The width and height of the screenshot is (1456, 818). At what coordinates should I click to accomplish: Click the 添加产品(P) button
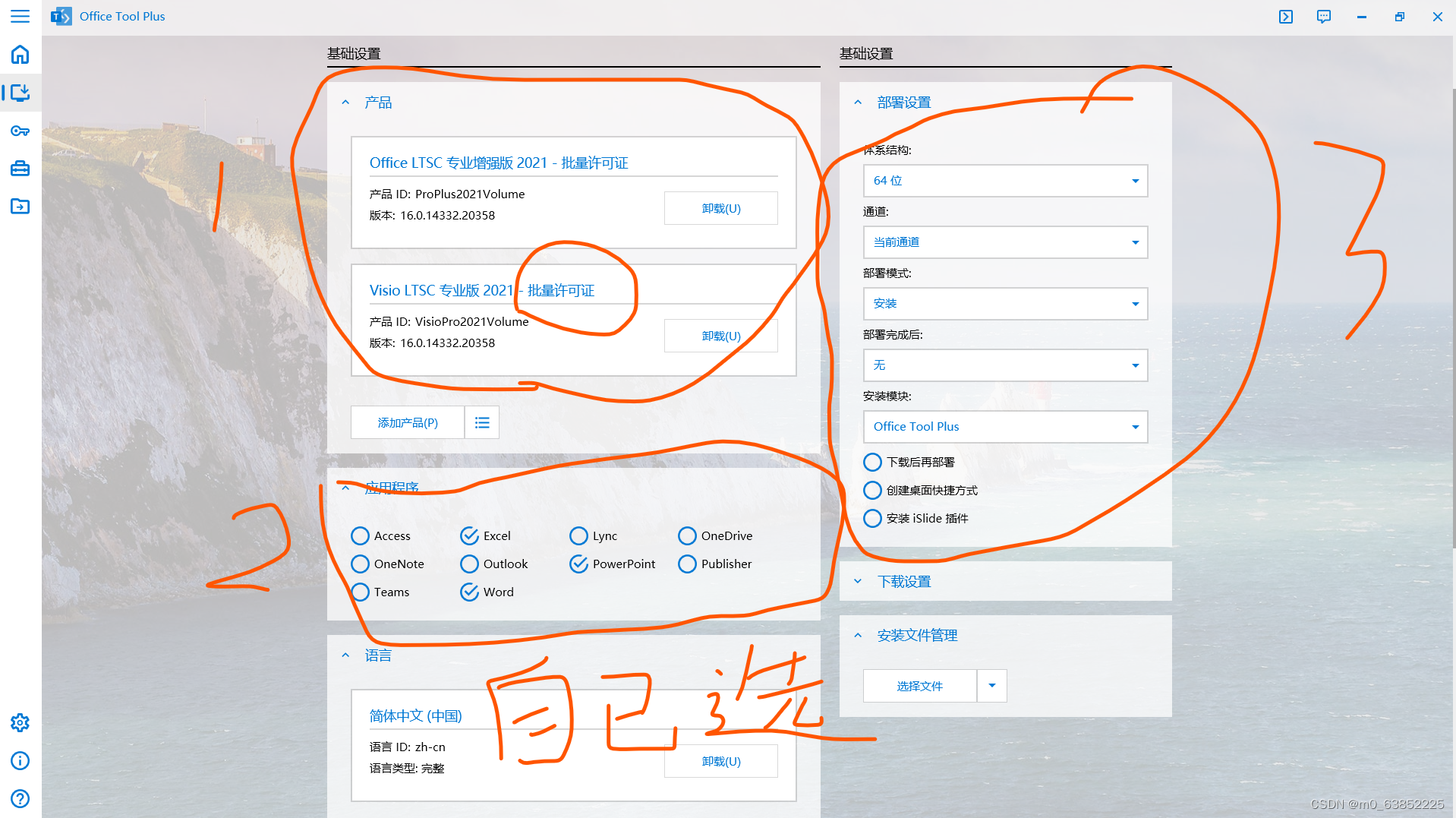(x=408, y=422)
